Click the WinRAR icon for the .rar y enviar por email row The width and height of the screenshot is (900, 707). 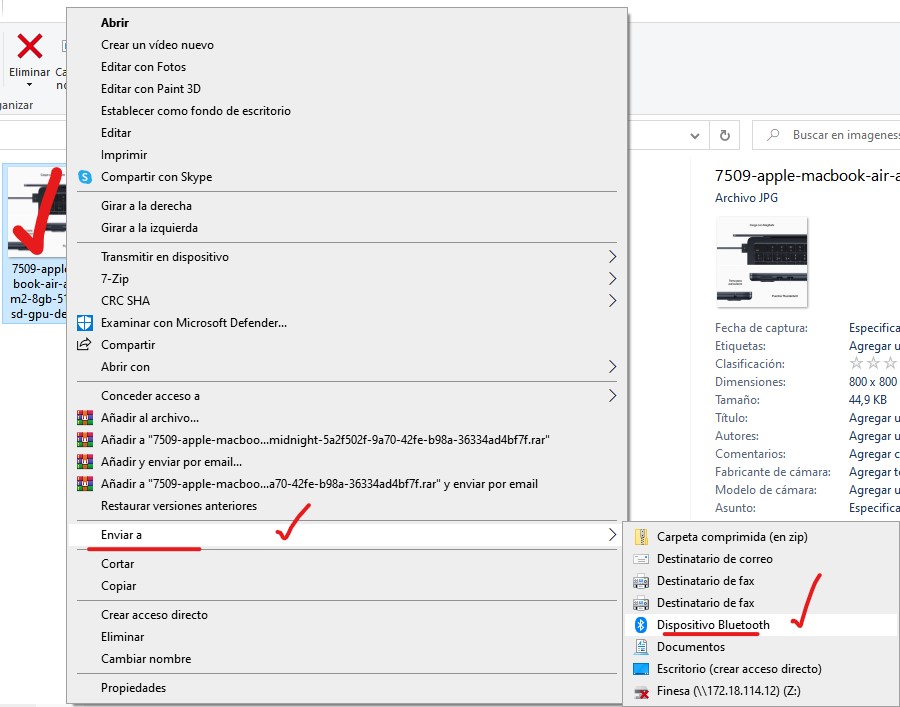85,484
